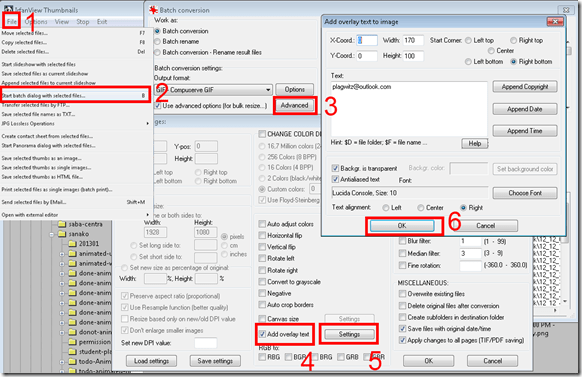Click the permission folder icon
The height and width of the screenshot is (377, 582).
pos(72,342)
